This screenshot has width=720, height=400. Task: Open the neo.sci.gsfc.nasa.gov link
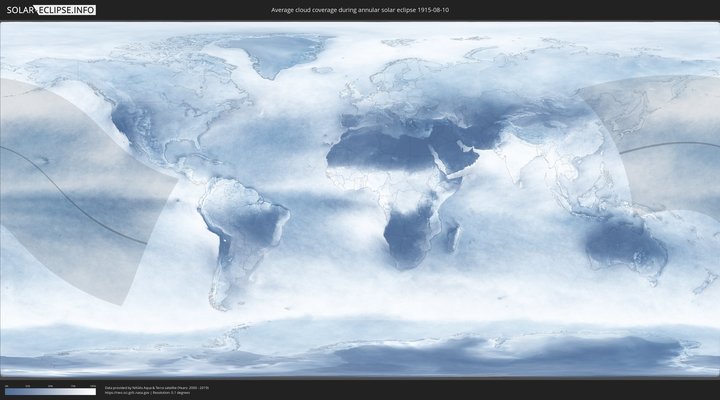[x=132, y=393]
